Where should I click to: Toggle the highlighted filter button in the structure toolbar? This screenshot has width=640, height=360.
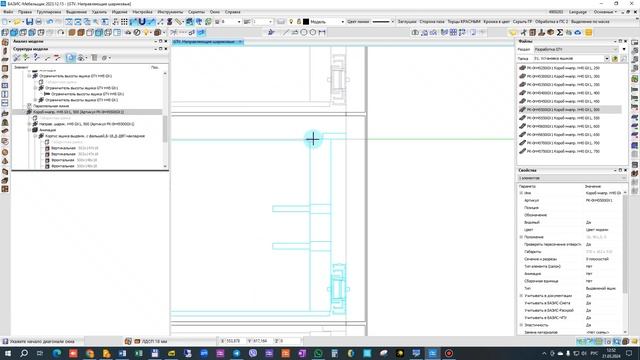pos(71,58)
